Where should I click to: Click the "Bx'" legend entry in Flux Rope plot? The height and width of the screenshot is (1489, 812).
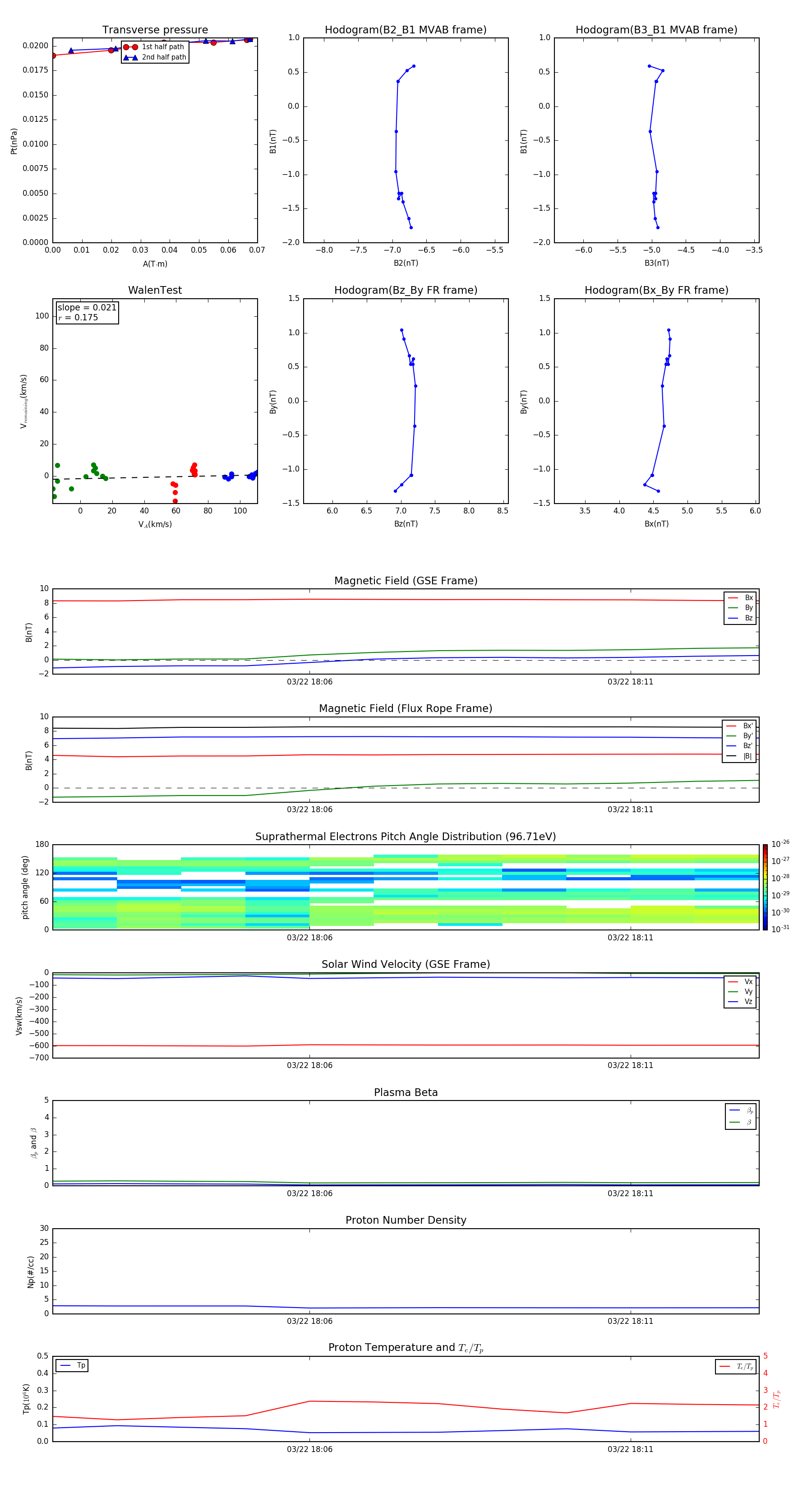pos(740,726)
